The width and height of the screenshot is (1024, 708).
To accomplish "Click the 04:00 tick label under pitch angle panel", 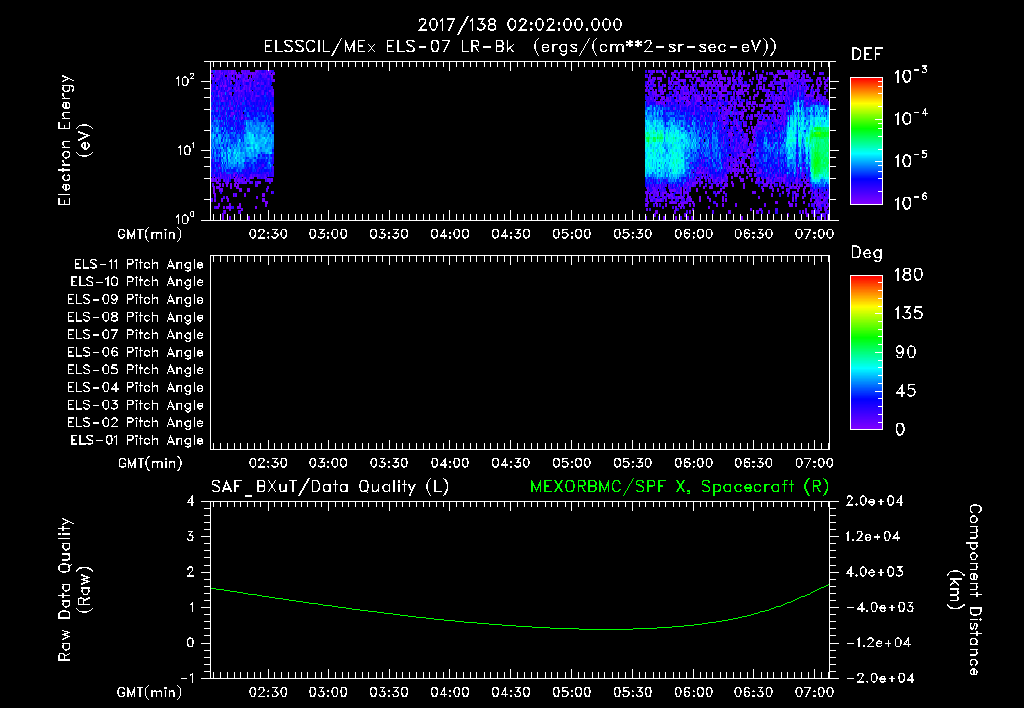I will pos(450,464).
